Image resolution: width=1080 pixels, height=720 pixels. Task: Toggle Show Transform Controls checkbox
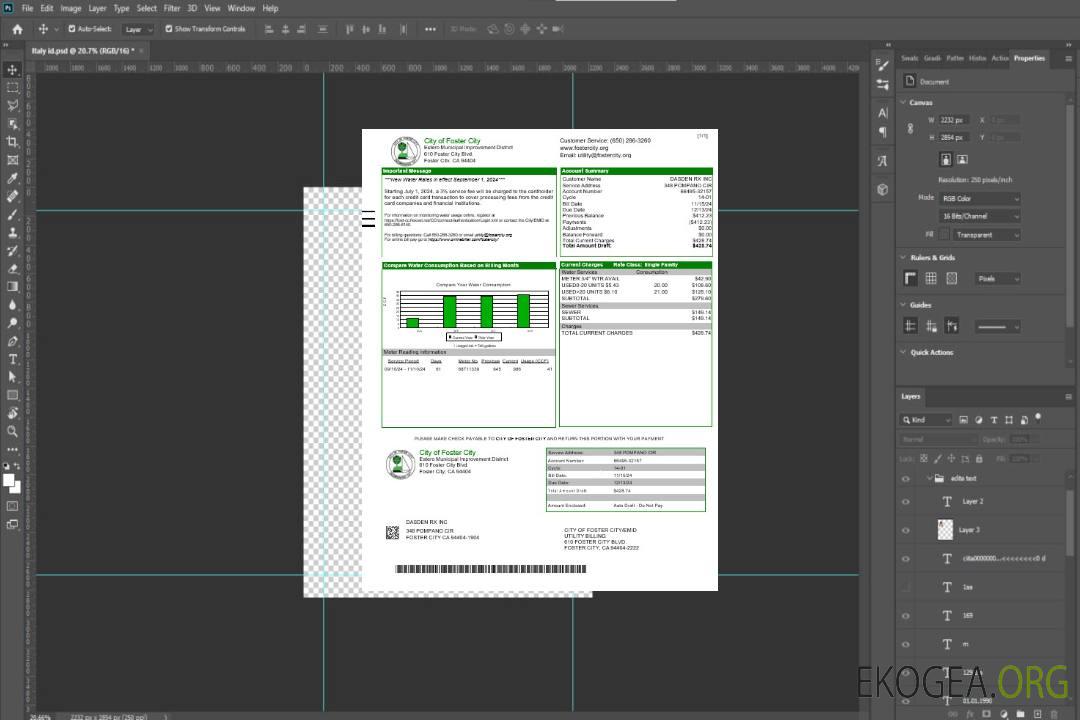pos(168,29)
